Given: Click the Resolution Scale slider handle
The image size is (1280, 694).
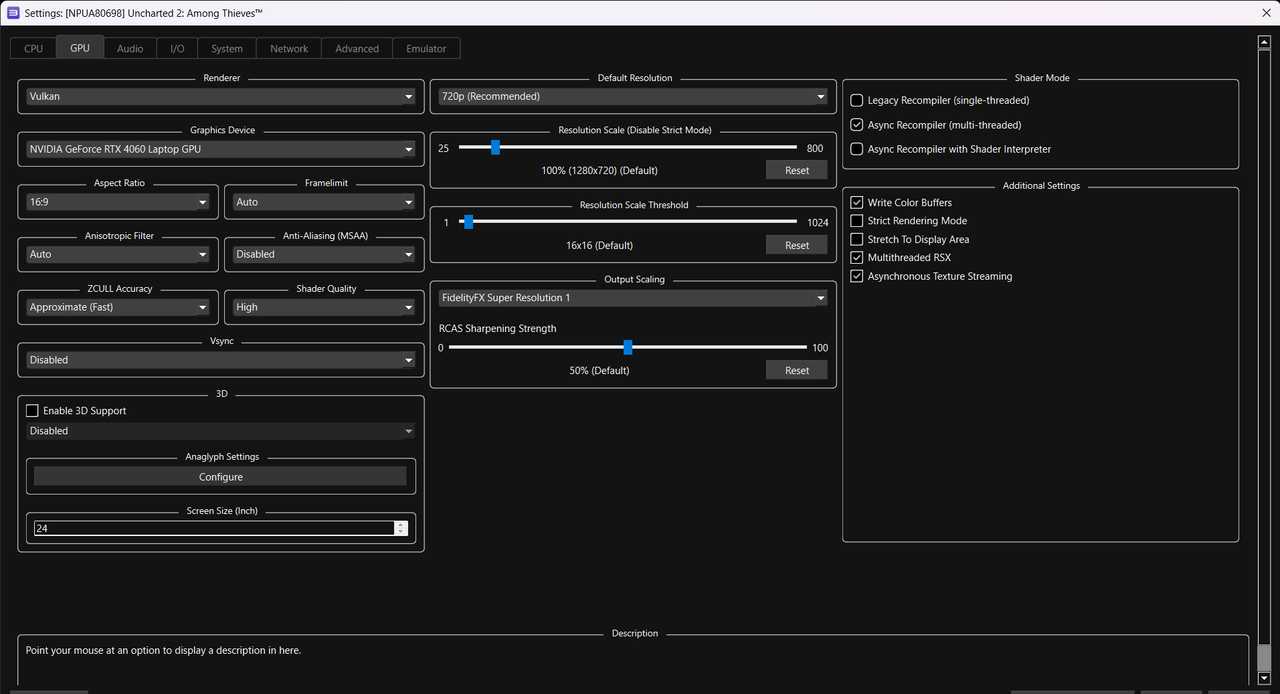Looking at the screenshot, I should (x=495, y=147).
